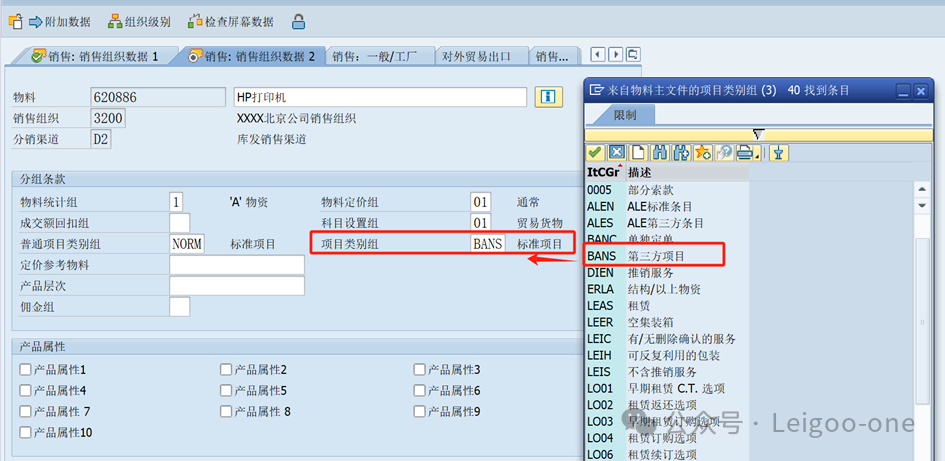The height and width of the screenshot is (461, 945).
Task: Switch to 销售: 销售组织数据 1 tab
Action: click(x=96, y=56)
